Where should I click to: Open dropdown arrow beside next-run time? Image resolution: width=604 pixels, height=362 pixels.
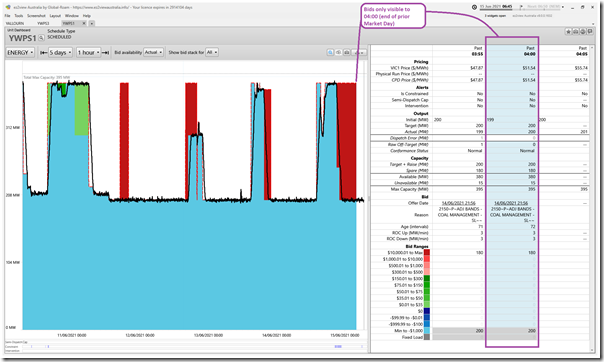(x=563, y=7)
